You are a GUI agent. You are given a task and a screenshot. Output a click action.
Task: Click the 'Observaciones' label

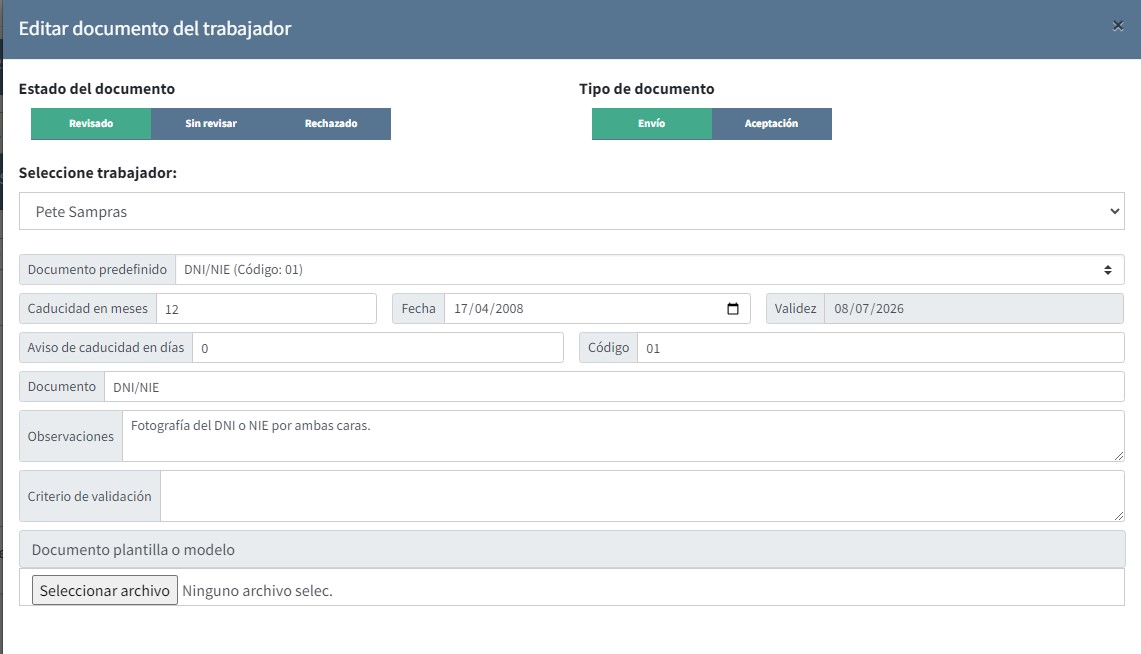pos(71,436)
